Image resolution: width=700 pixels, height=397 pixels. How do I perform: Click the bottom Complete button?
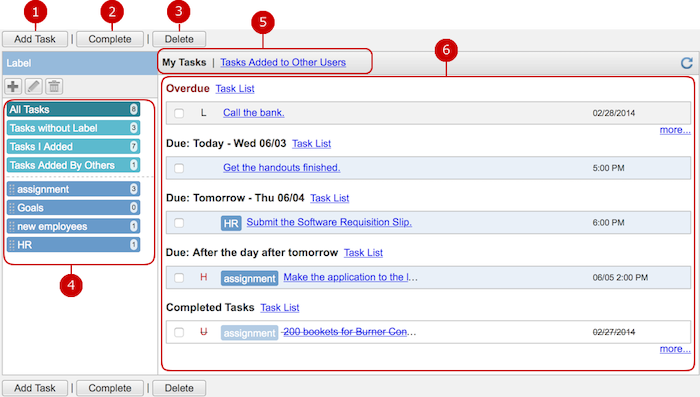[110, 388]
